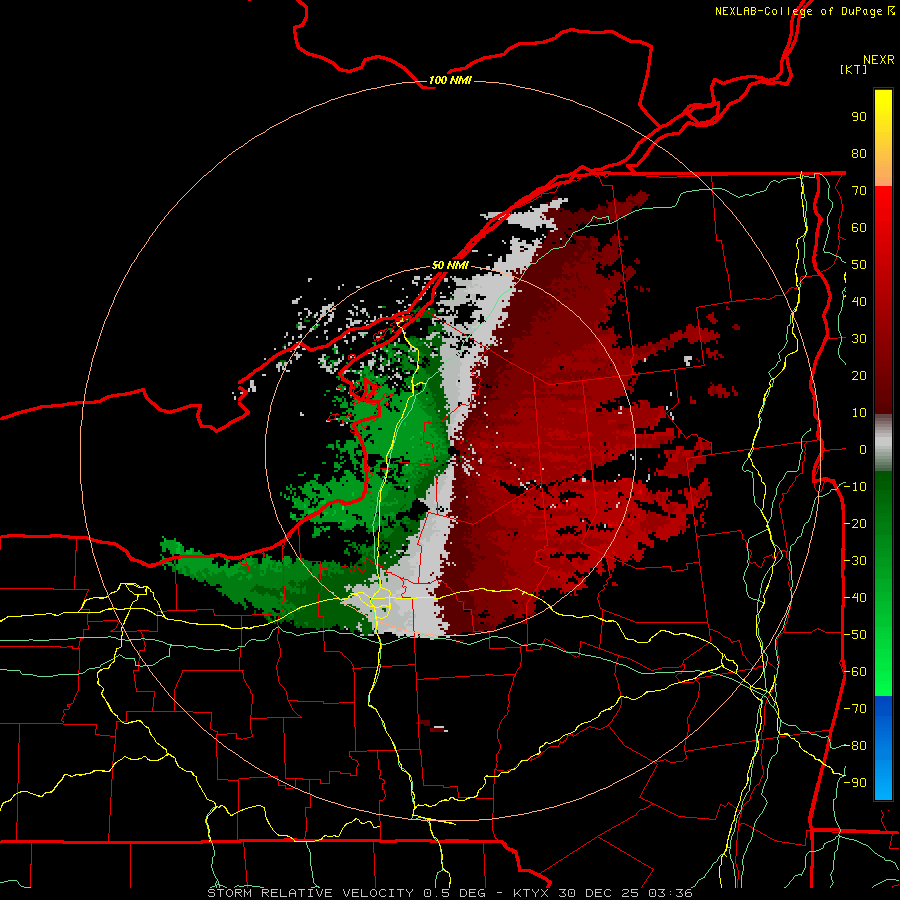Click the STORM RELATIVE VELOCITY caption at bottom
This screenshot has width=900, height=900.
(450, 893)
